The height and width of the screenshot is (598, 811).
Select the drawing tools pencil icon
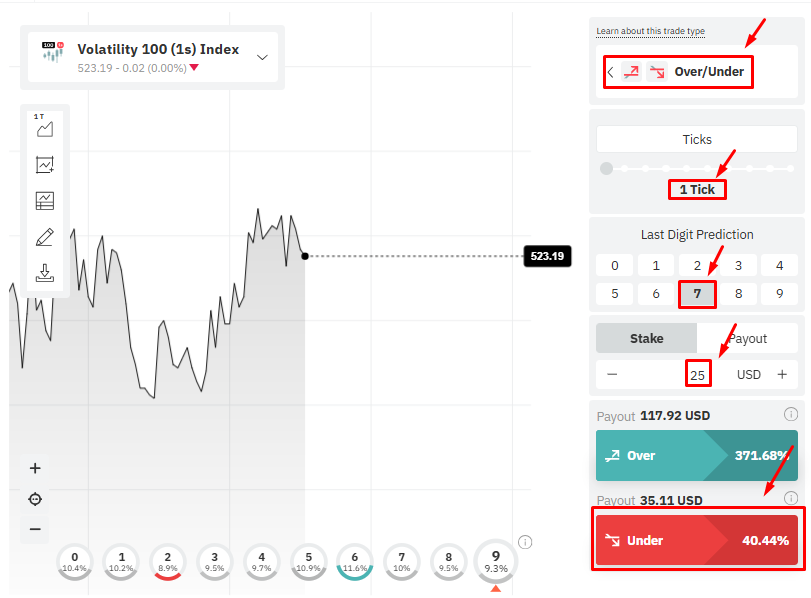click(44, 237)
